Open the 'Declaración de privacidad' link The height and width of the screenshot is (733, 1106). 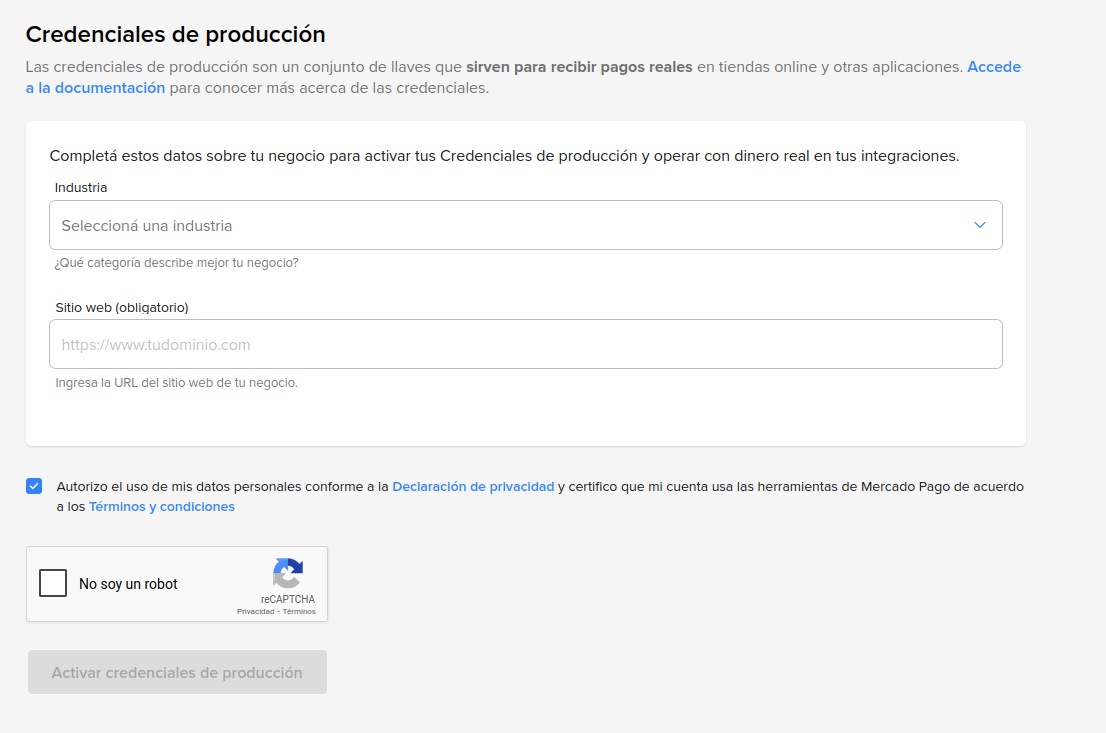[473, 487]
